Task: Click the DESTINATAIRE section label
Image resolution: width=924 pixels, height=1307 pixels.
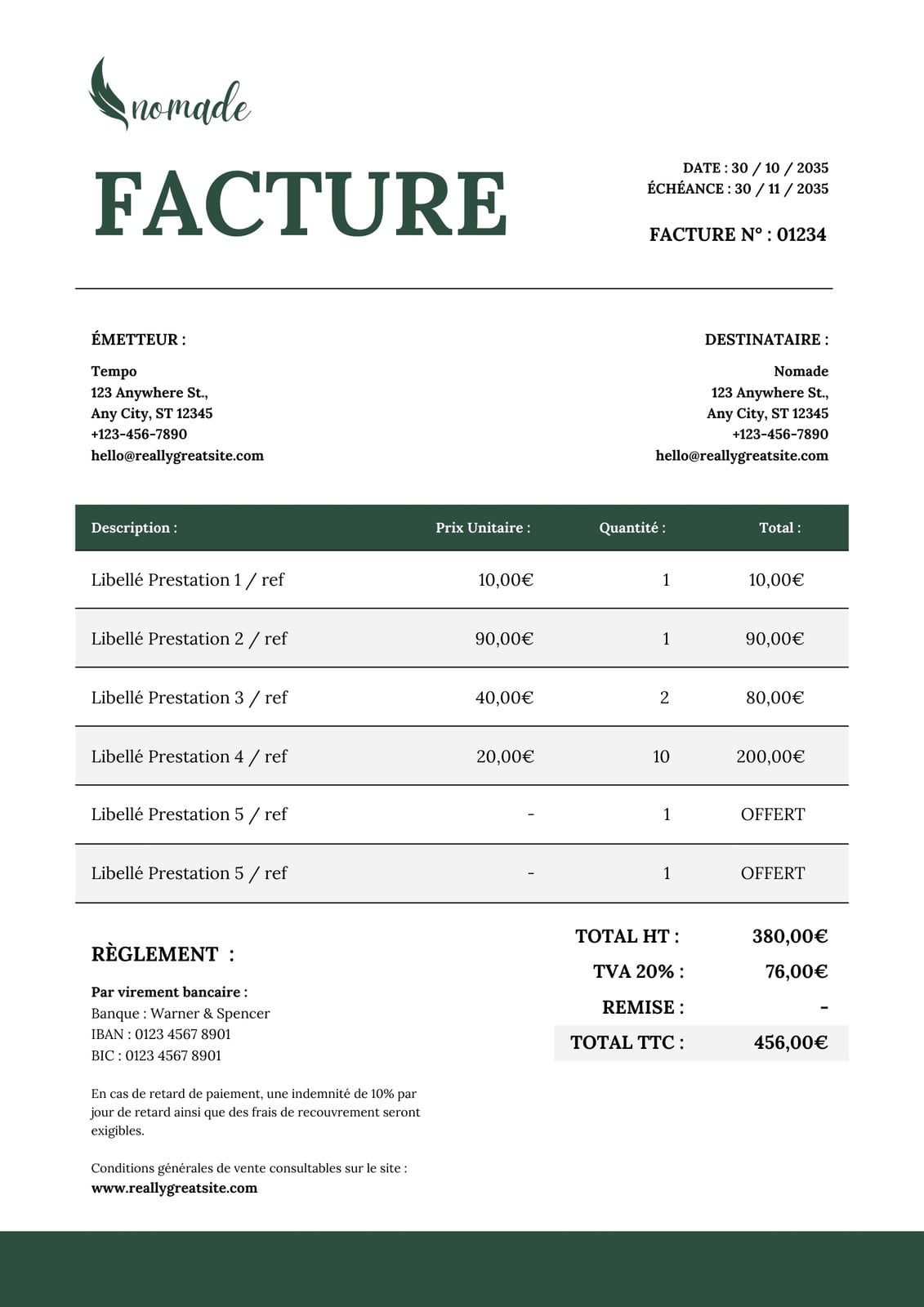Action: [x=766, y=340]
